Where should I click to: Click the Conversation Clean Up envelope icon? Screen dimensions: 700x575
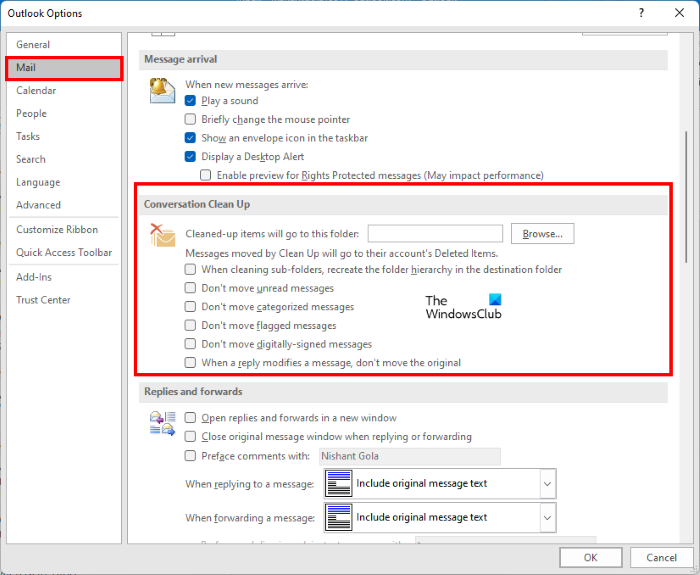pos(162,235)
